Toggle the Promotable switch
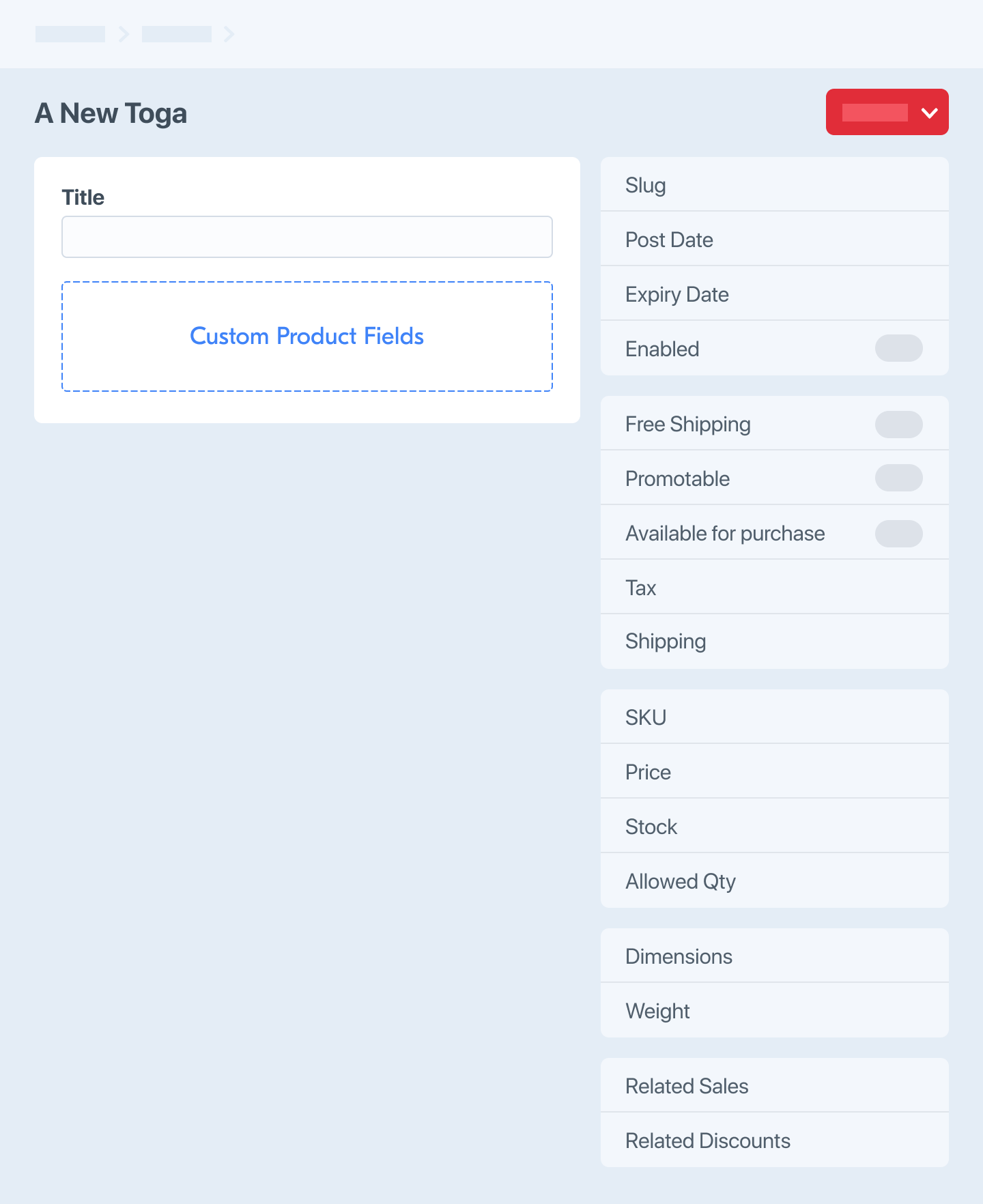983x1204 pixels. tap(898, 478)
